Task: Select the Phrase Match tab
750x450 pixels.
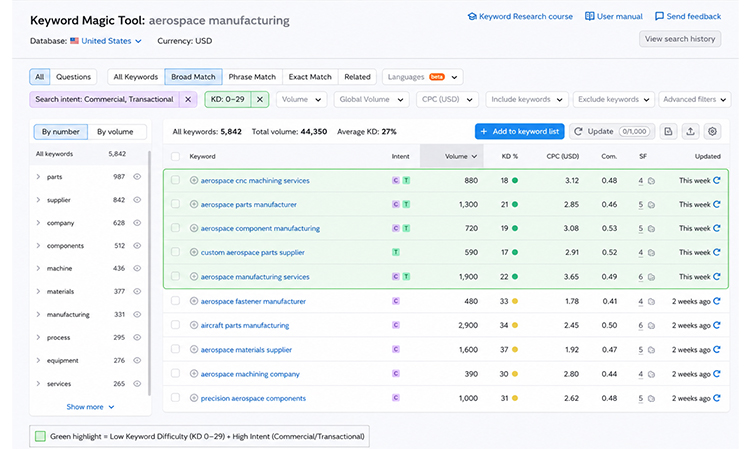Action: pos(252,77)
